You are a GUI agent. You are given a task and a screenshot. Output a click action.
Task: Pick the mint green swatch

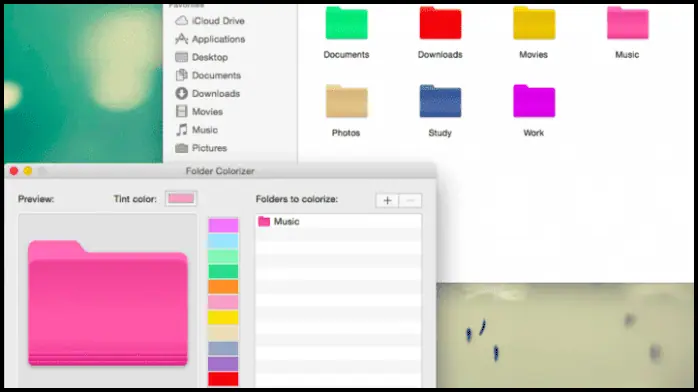coord(223,256)
